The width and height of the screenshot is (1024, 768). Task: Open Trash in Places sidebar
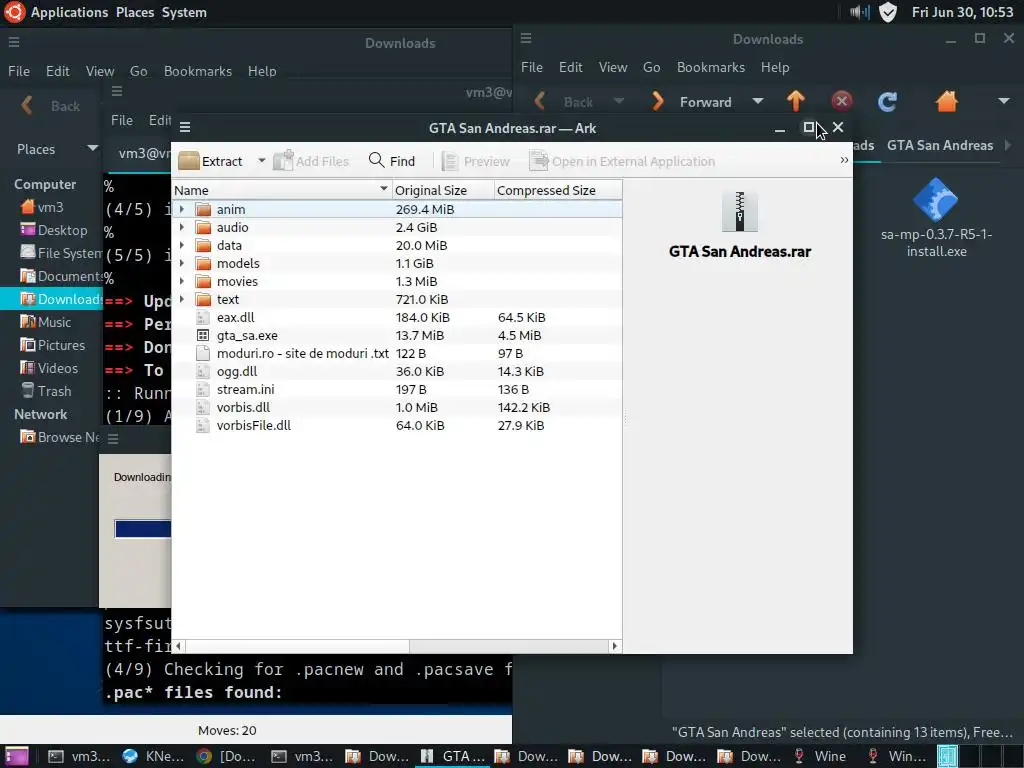54,391
